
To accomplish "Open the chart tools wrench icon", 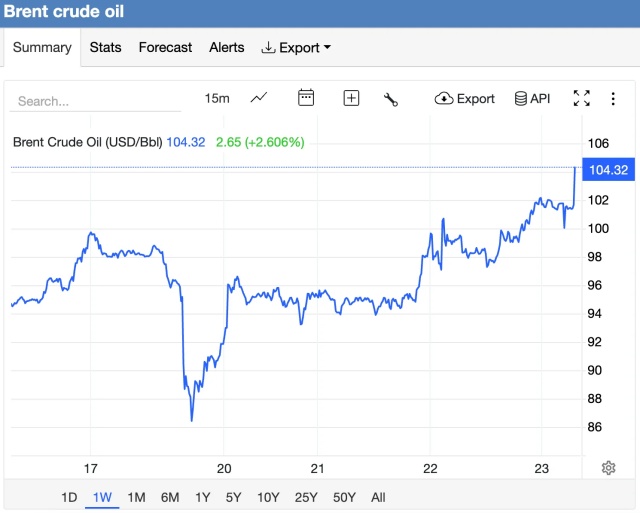I will [391, 98].
